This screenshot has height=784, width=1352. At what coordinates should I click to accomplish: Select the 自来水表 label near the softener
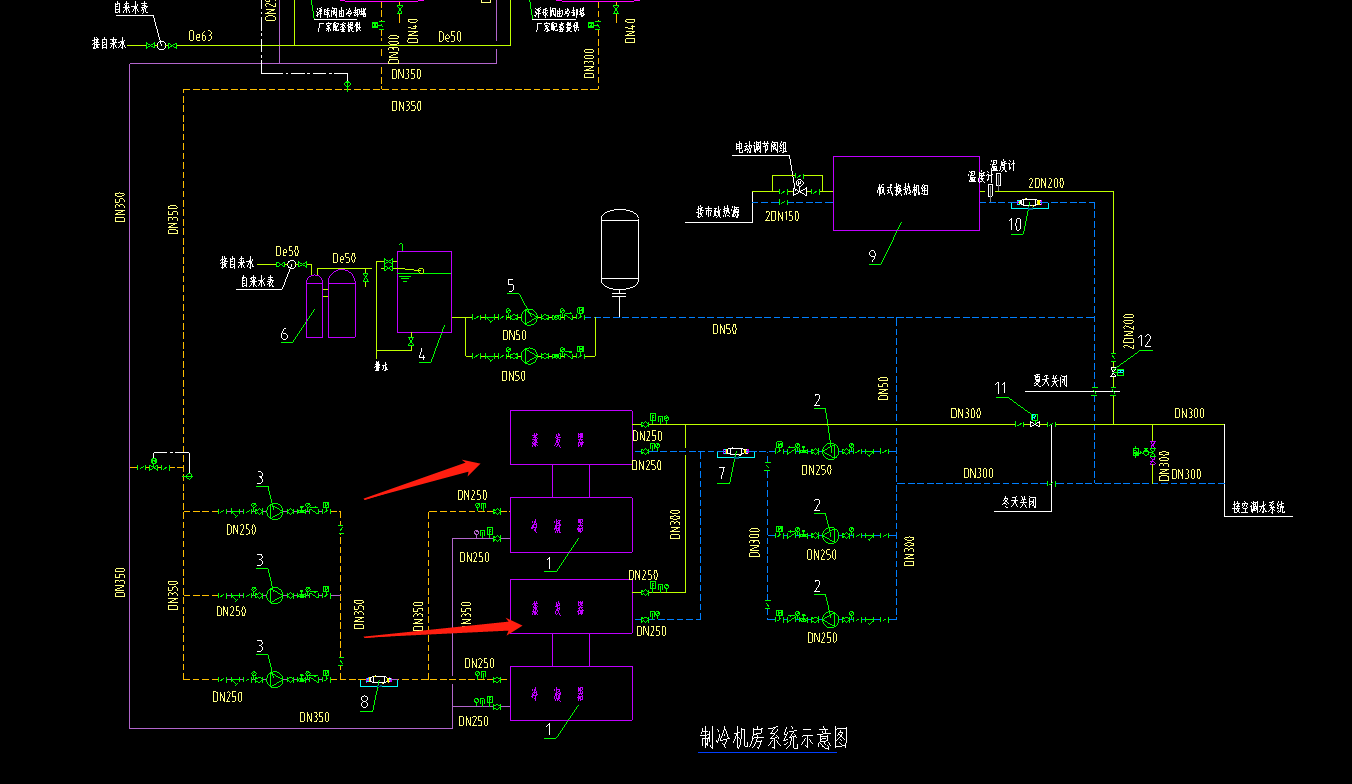(257, 283)
